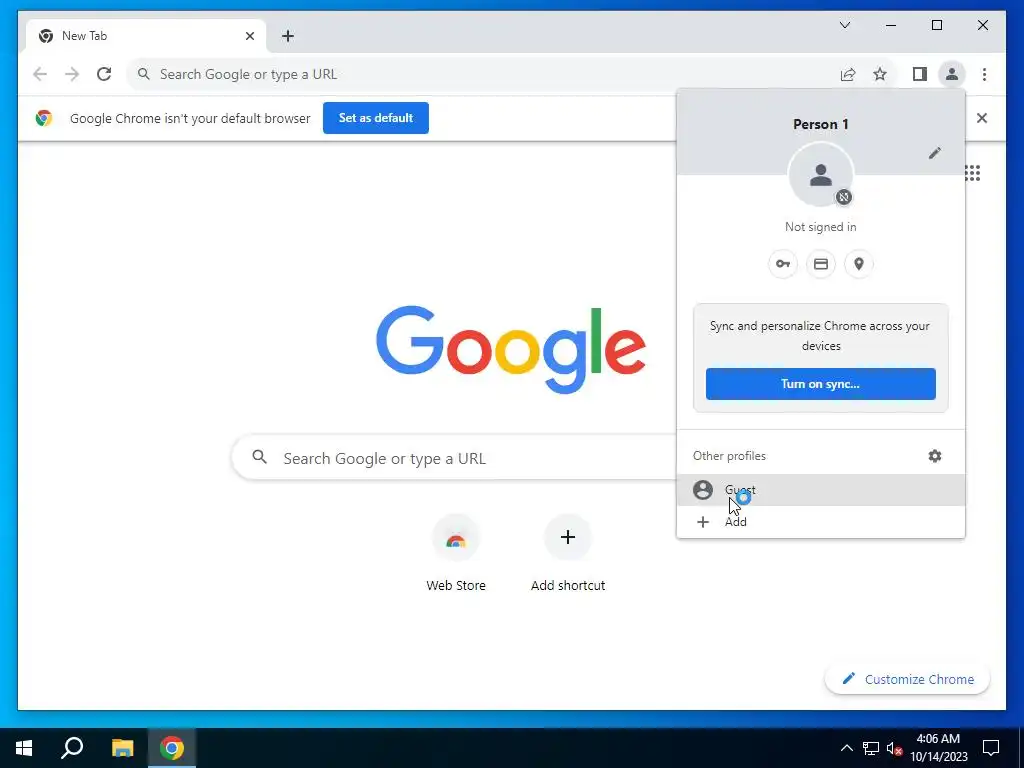Share this page via share icon
The image size is (1024, 768).
[x=848, y=74]
